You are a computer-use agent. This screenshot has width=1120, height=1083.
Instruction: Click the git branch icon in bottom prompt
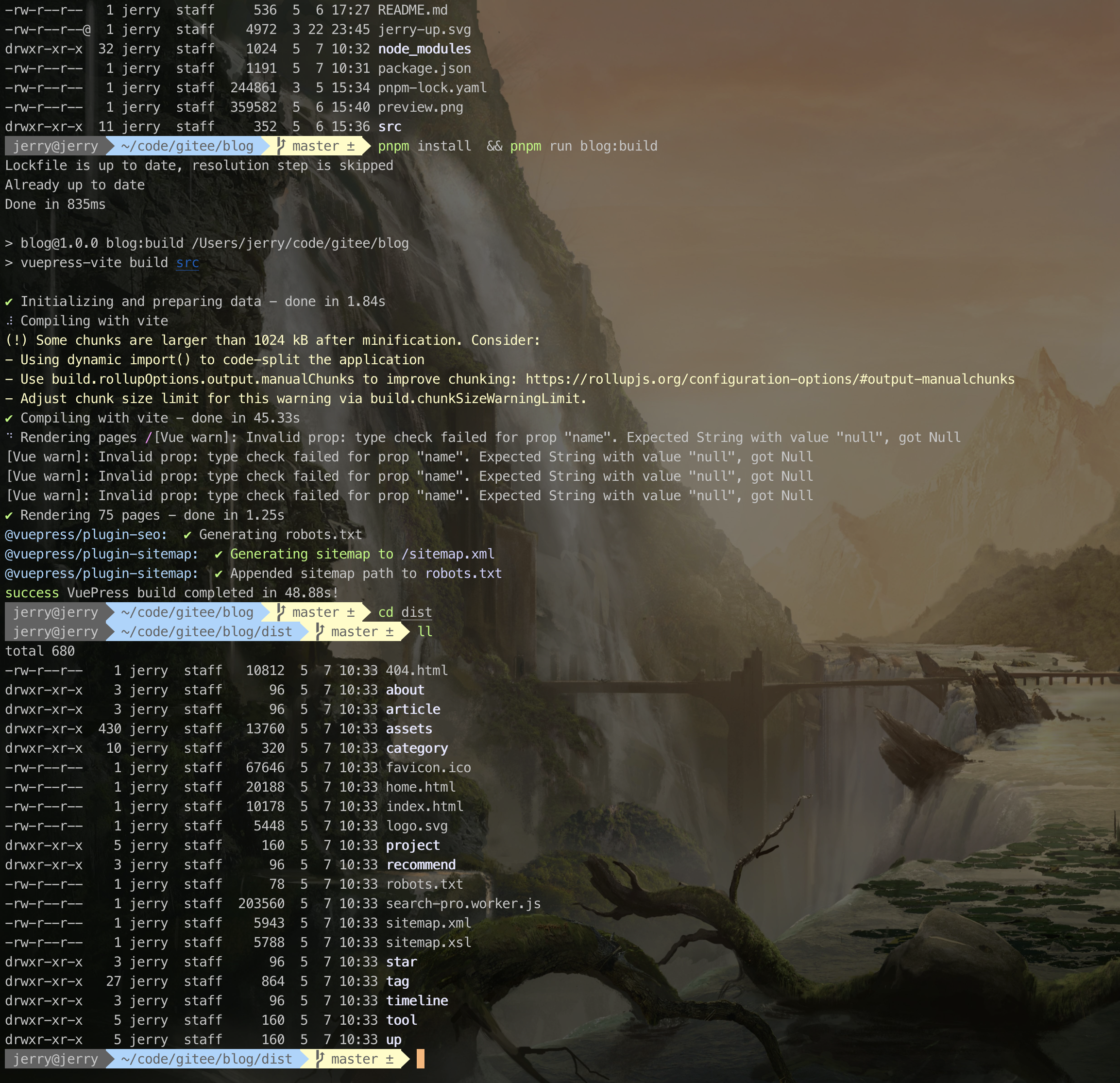(320, 1059)
